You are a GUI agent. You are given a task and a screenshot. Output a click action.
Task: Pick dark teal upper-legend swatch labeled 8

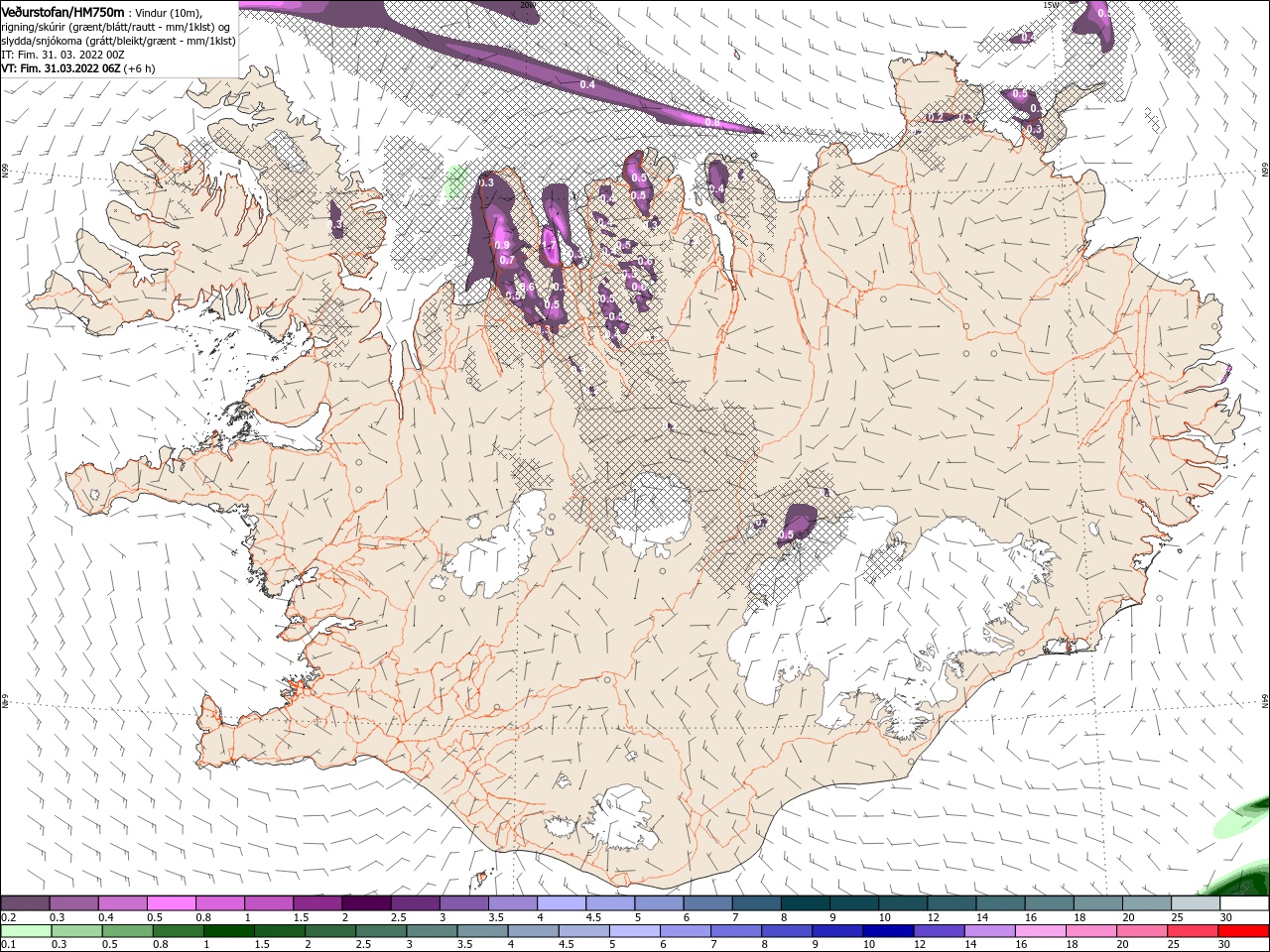pyautogui.click(x=804, y=903)
